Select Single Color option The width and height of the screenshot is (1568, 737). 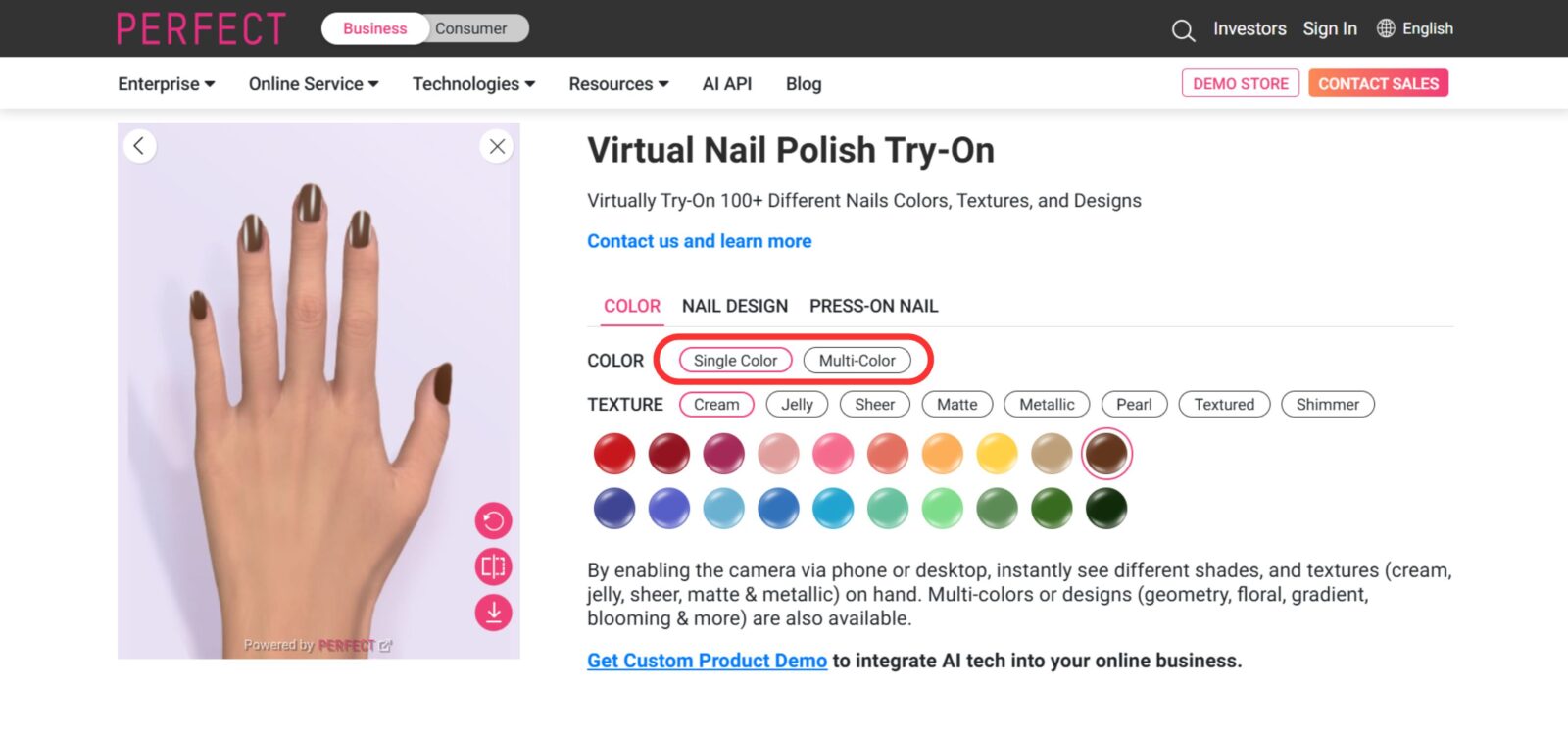[x=735, y=361]
